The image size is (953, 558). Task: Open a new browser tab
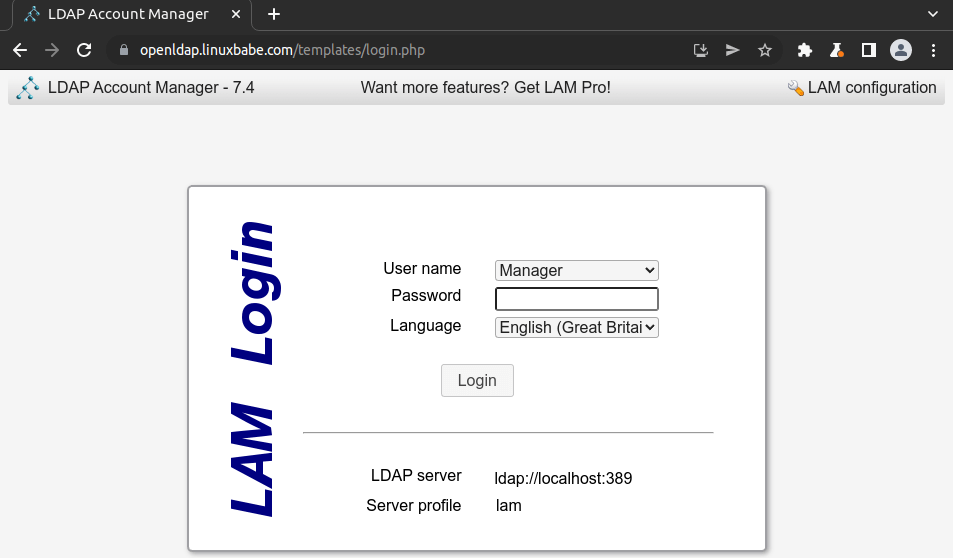click(x=274, y=14)
